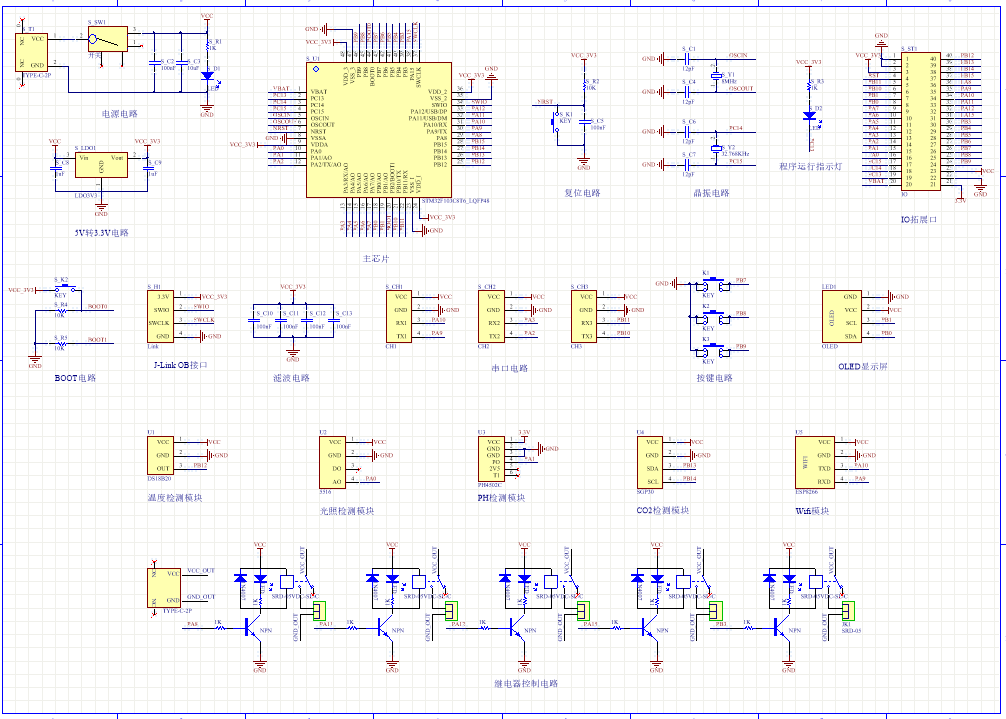Screen dimensions: 1006x719
Task: Select the S_R2 10K pull-up resistor
Action: (x=584, y=85)
